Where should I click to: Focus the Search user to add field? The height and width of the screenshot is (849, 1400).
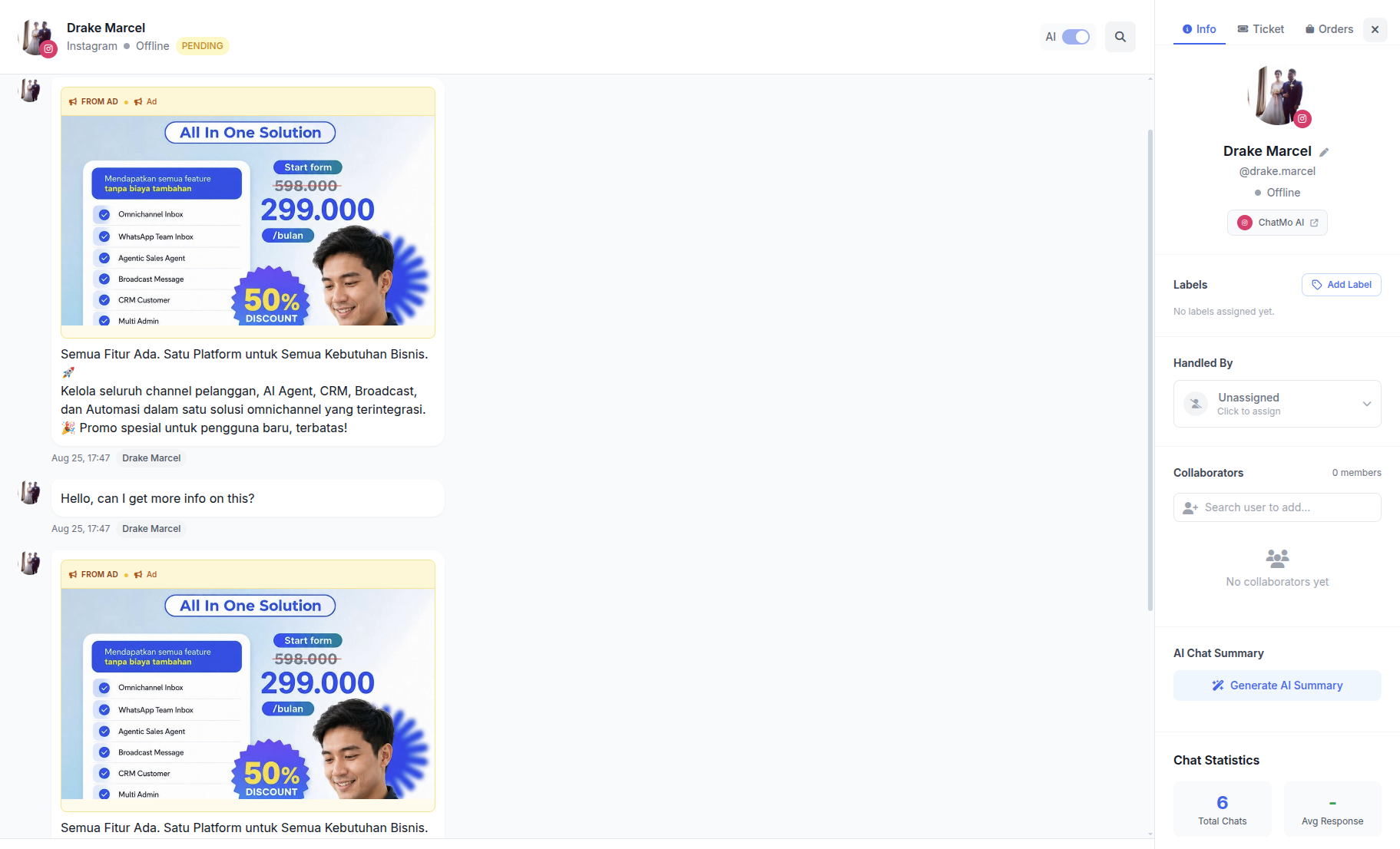[1277, 507]
